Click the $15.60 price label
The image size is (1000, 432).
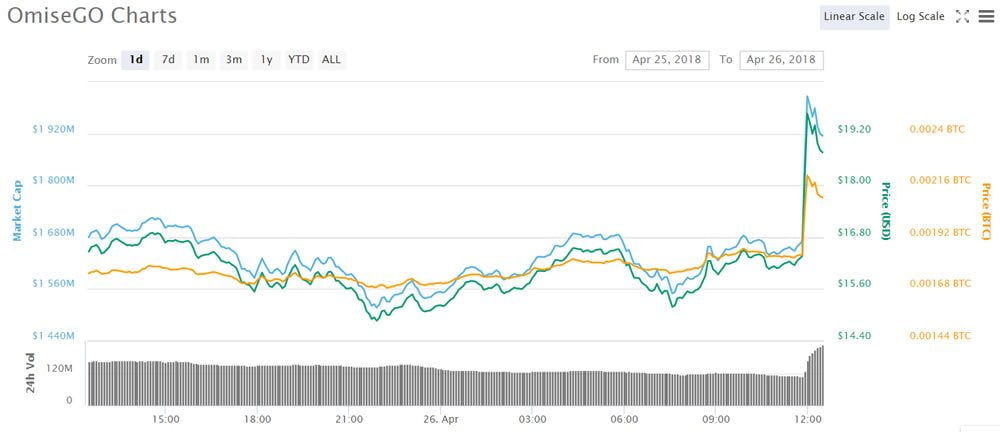pos(854,283)
